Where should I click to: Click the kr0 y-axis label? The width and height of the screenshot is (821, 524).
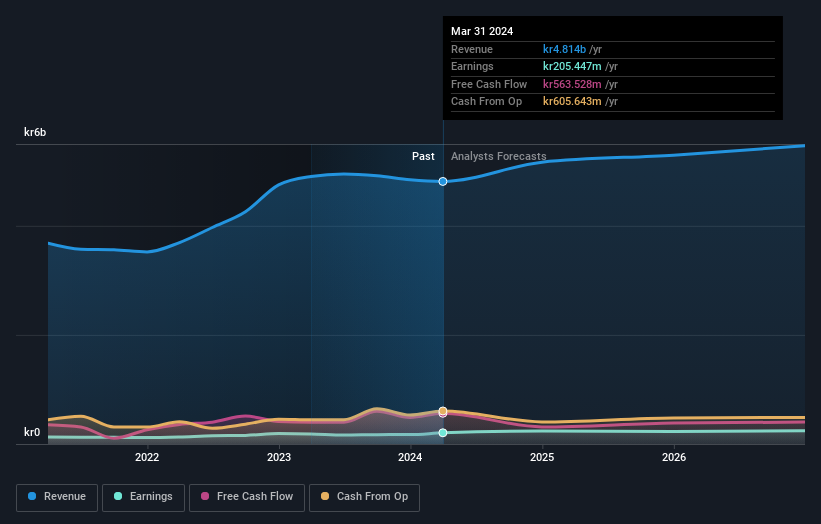(x=32, y=432)
